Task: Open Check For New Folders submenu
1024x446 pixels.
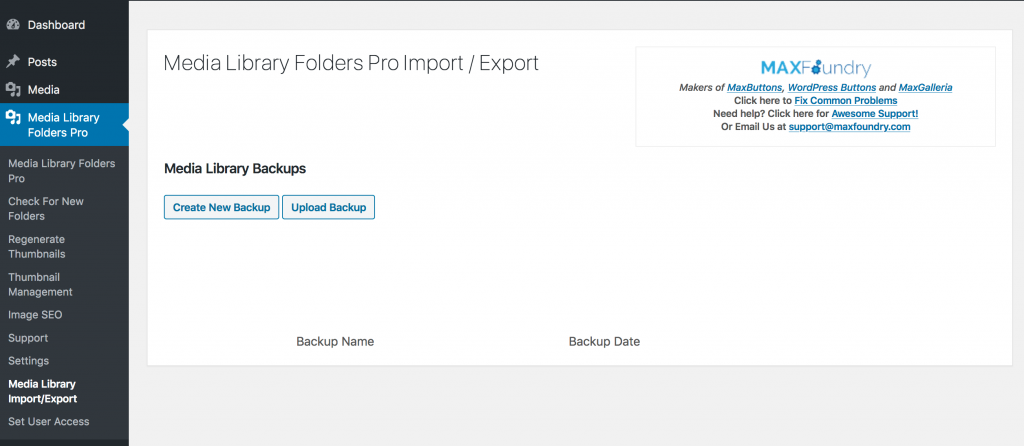Action: pos(46,209)
